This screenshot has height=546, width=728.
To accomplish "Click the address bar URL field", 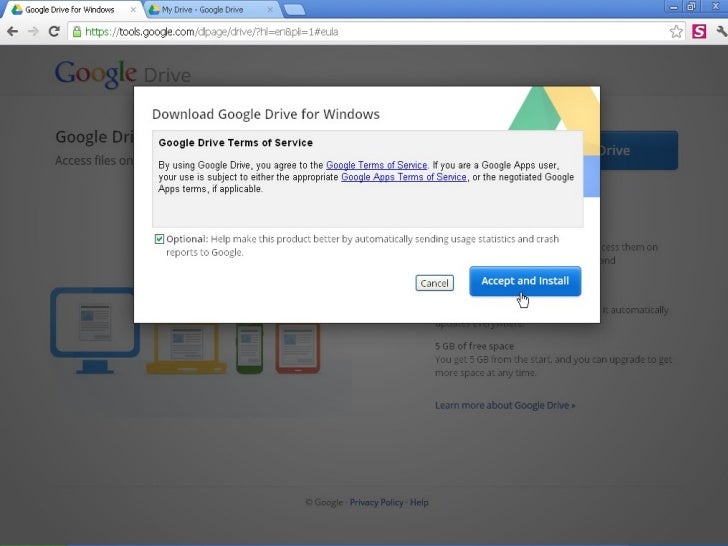I will [x=369, y=32].
